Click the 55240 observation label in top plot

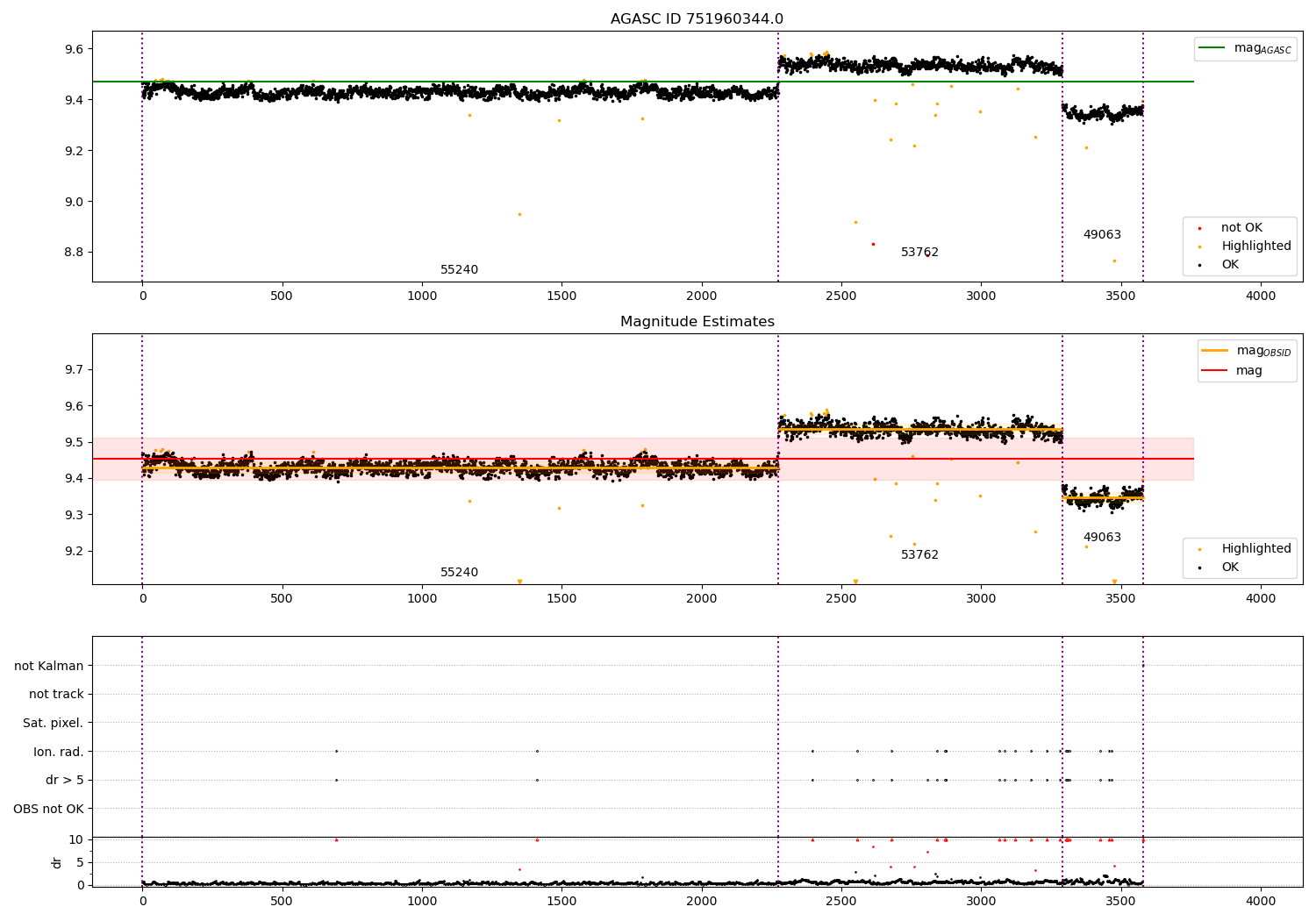point(459,270)
